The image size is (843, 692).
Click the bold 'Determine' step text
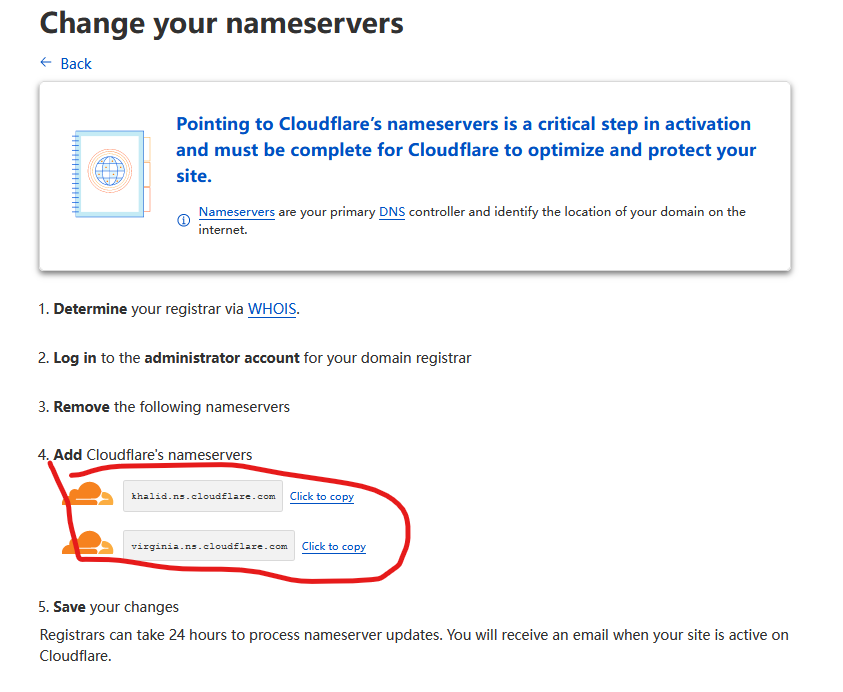pos(90,309)
